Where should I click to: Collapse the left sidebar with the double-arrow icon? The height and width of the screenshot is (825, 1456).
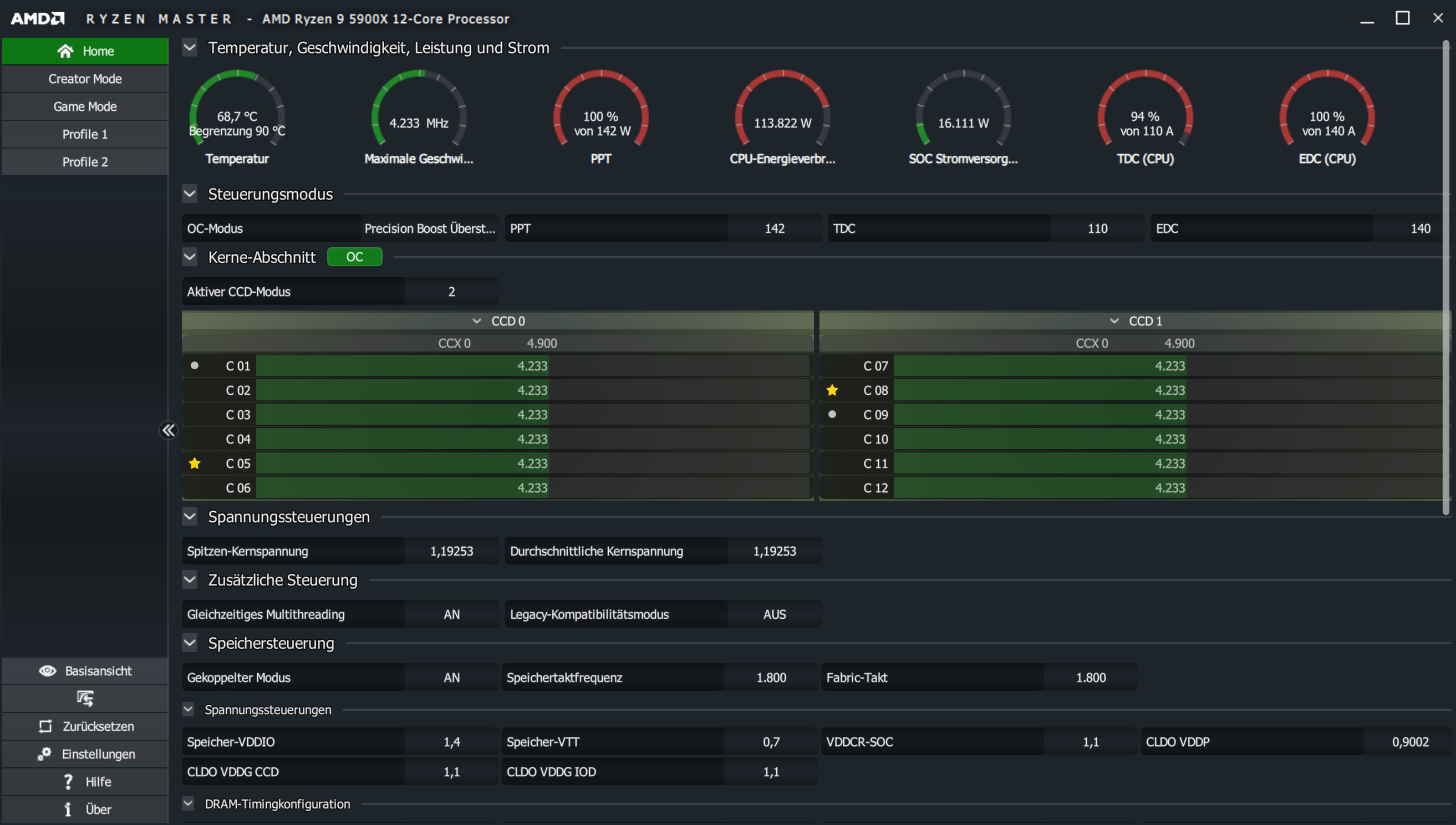click(168, 431)
